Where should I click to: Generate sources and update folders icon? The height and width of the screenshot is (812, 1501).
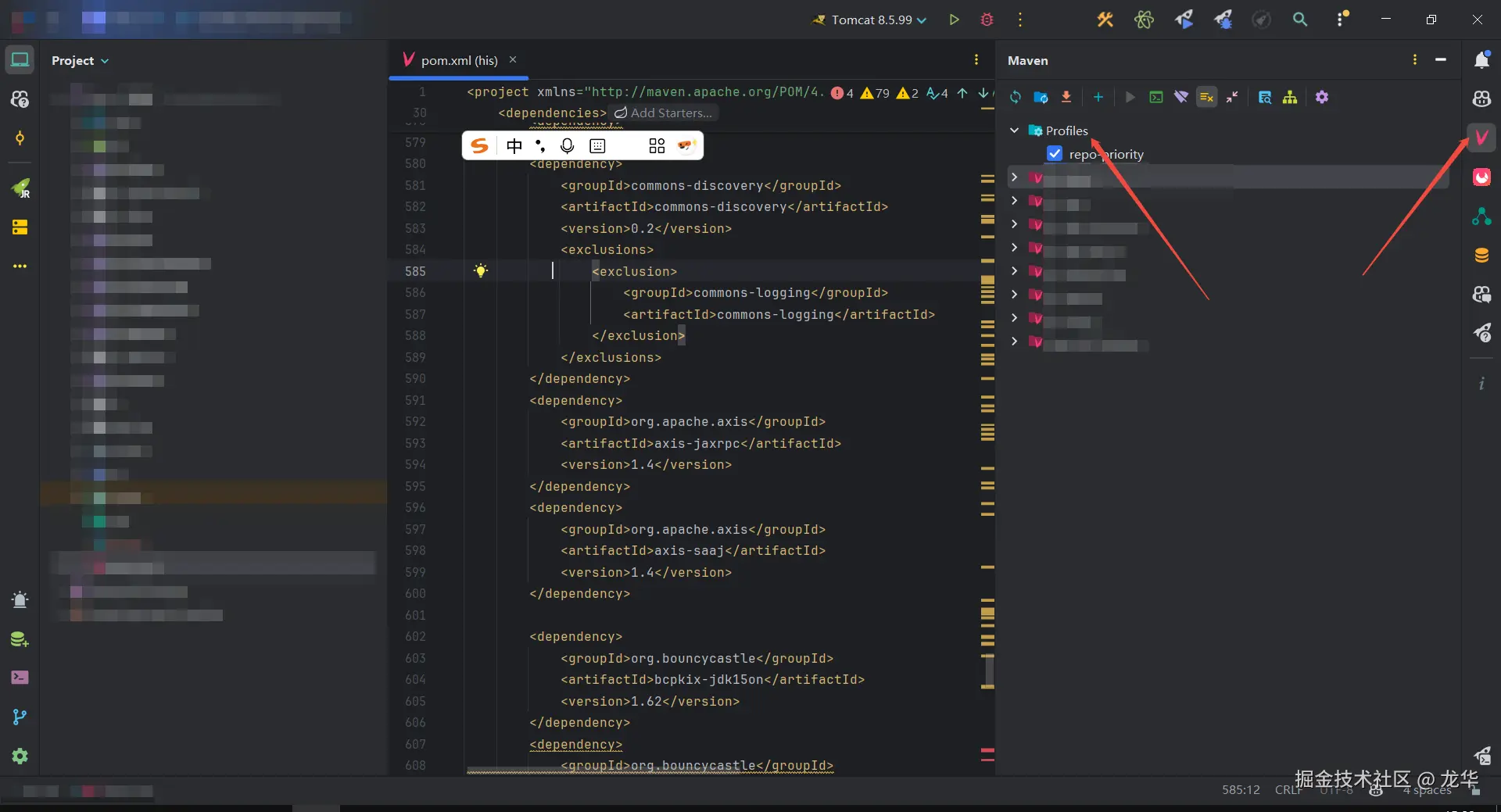point(1041,97)
